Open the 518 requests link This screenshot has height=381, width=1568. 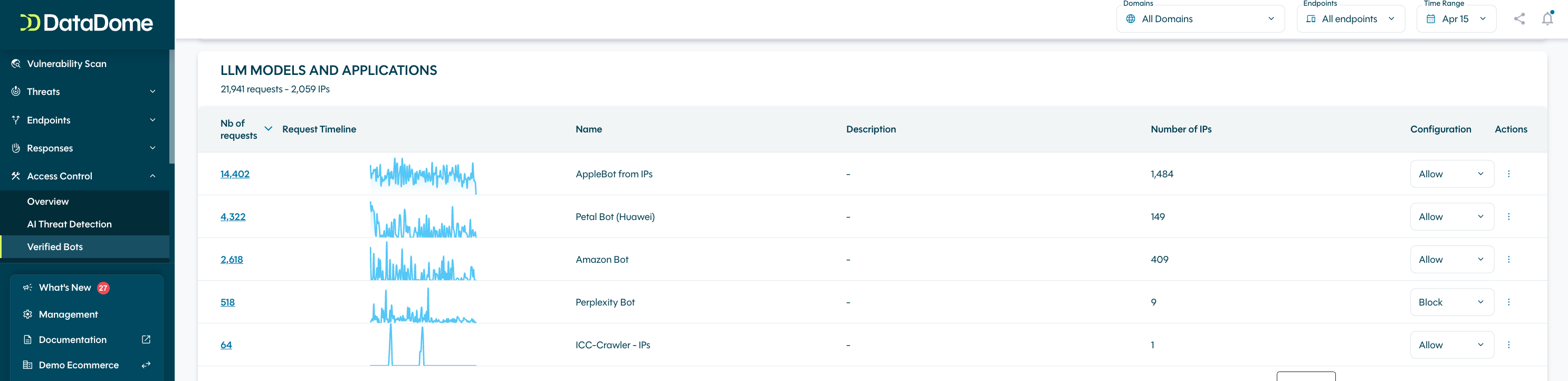coord(227,302)
